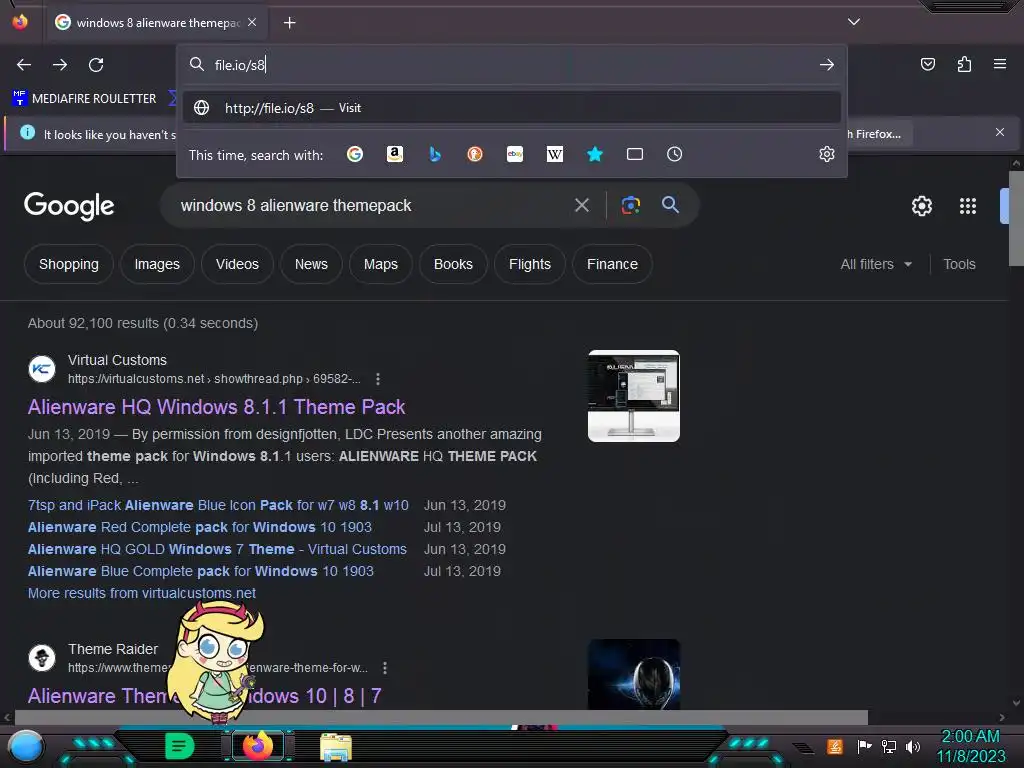The height and width of the screenshot is (768, 1024).
Task: Expand the list all tabs chevron
Action: pyautogui.click(x=854, y=22)
